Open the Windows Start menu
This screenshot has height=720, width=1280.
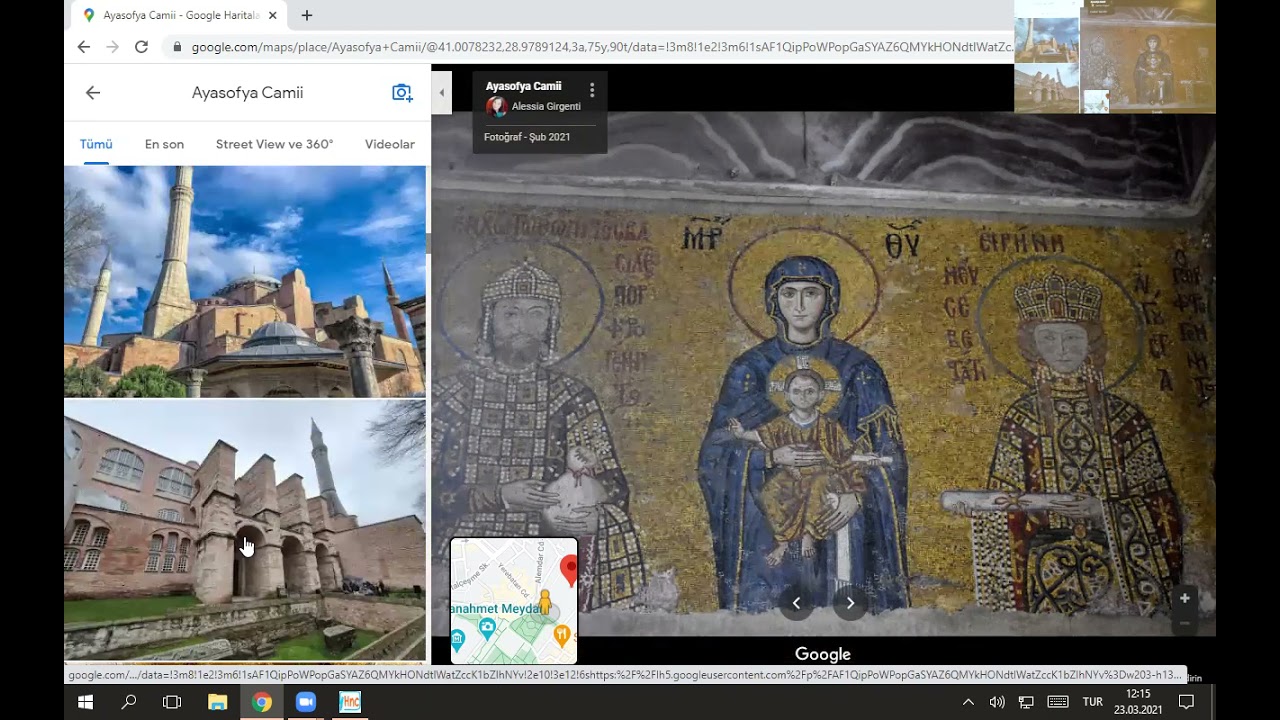(x=85, y=703)
